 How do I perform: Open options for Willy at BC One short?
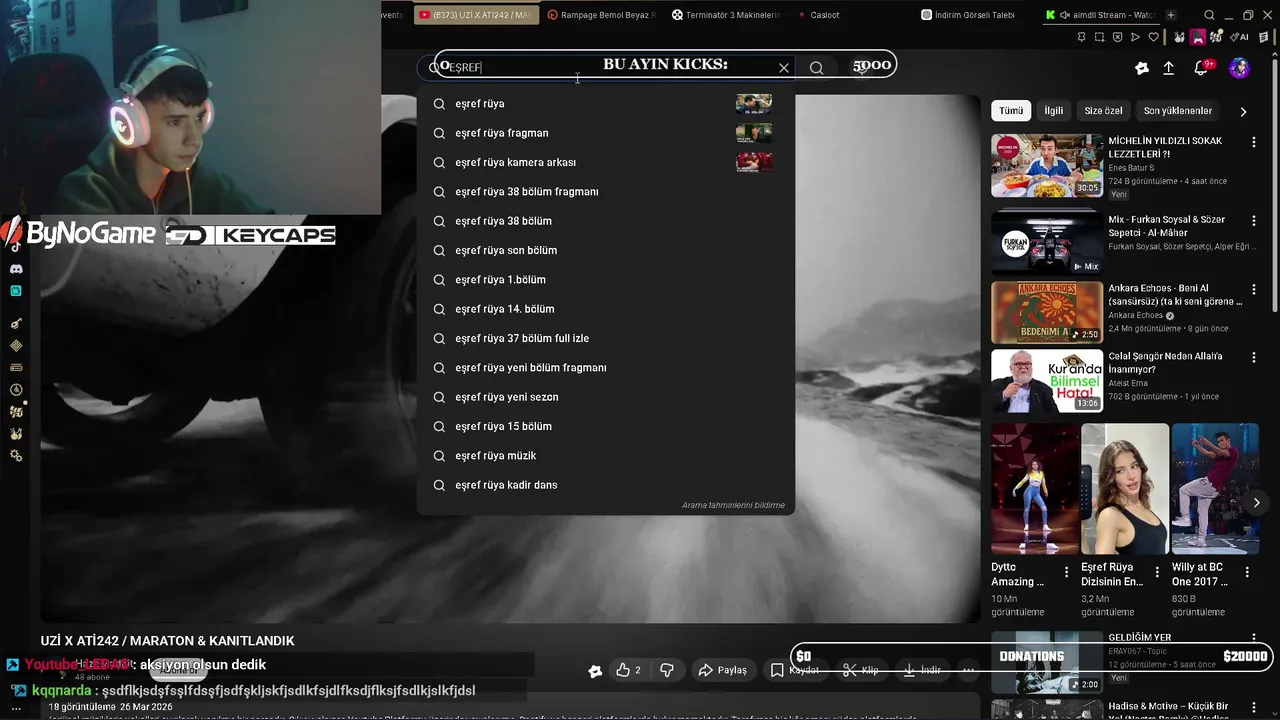pos(1247,573)
